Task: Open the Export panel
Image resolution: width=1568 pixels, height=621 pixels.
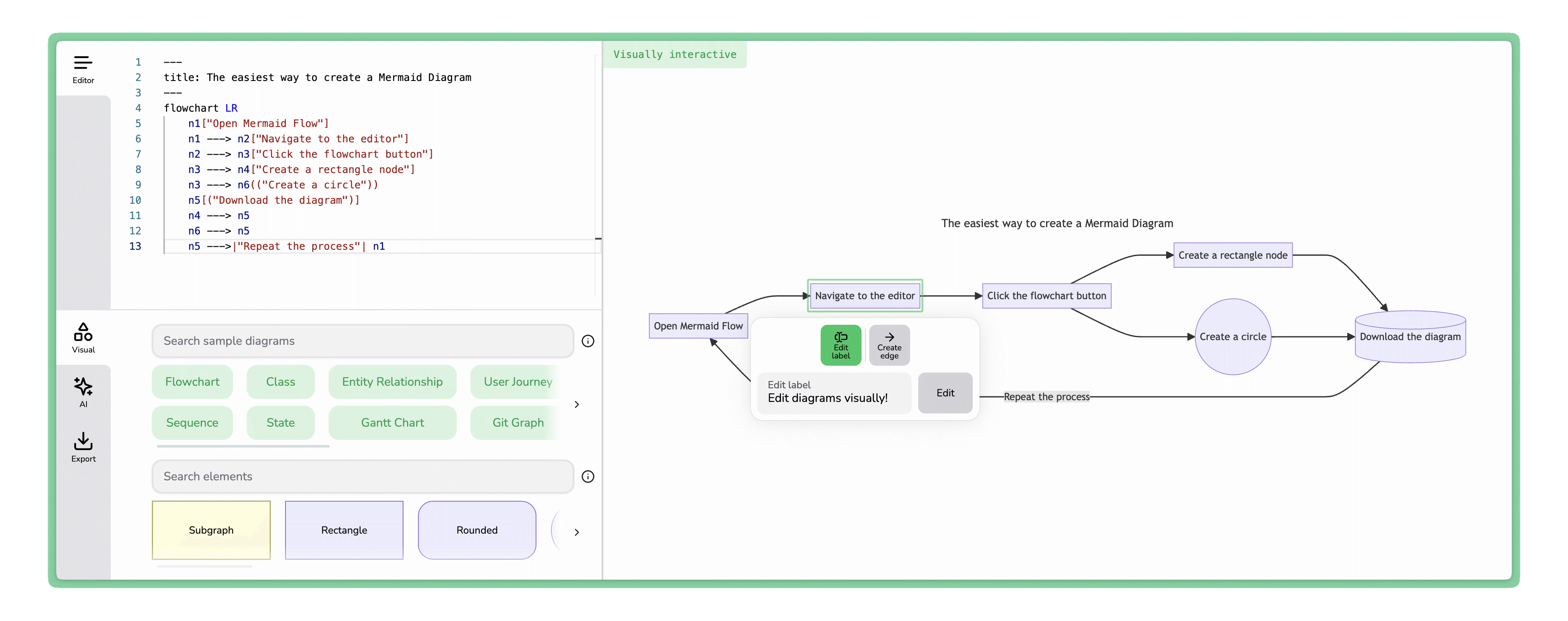Action: (83, 446)
